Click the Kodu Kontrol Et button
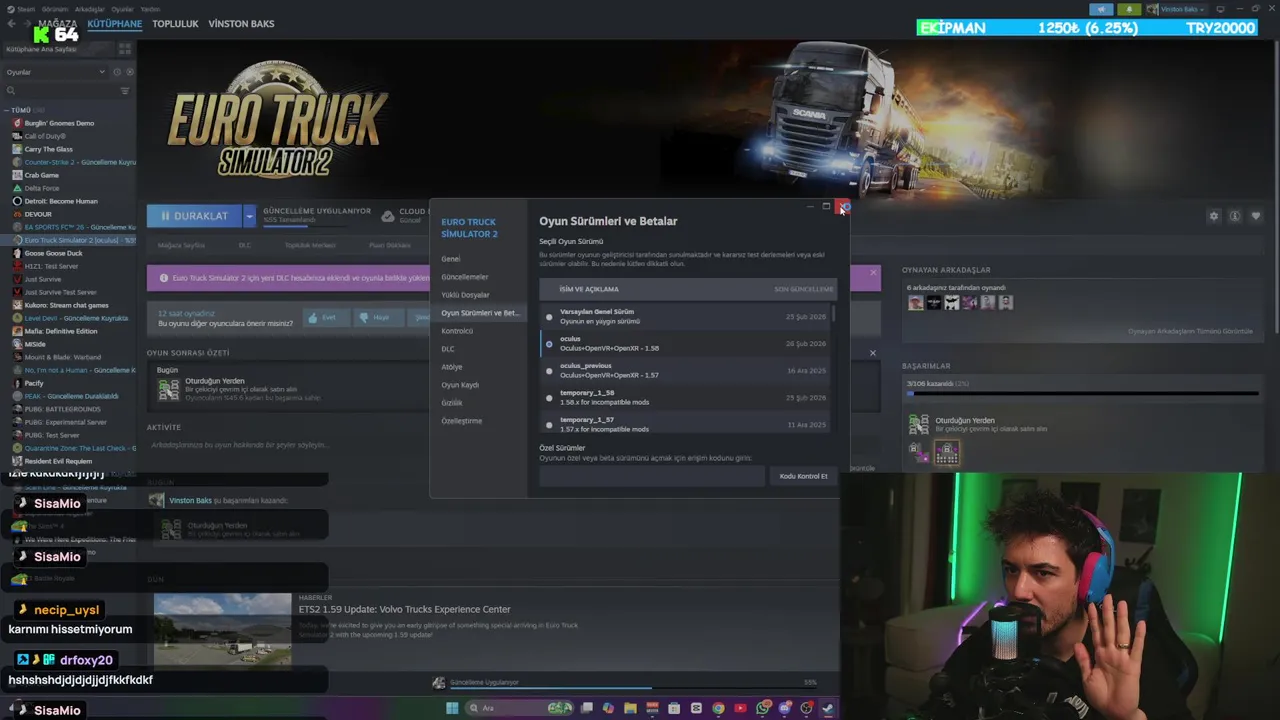This screenshot has width=1280, height=720. pyautogui.click(x=803, y=476)
